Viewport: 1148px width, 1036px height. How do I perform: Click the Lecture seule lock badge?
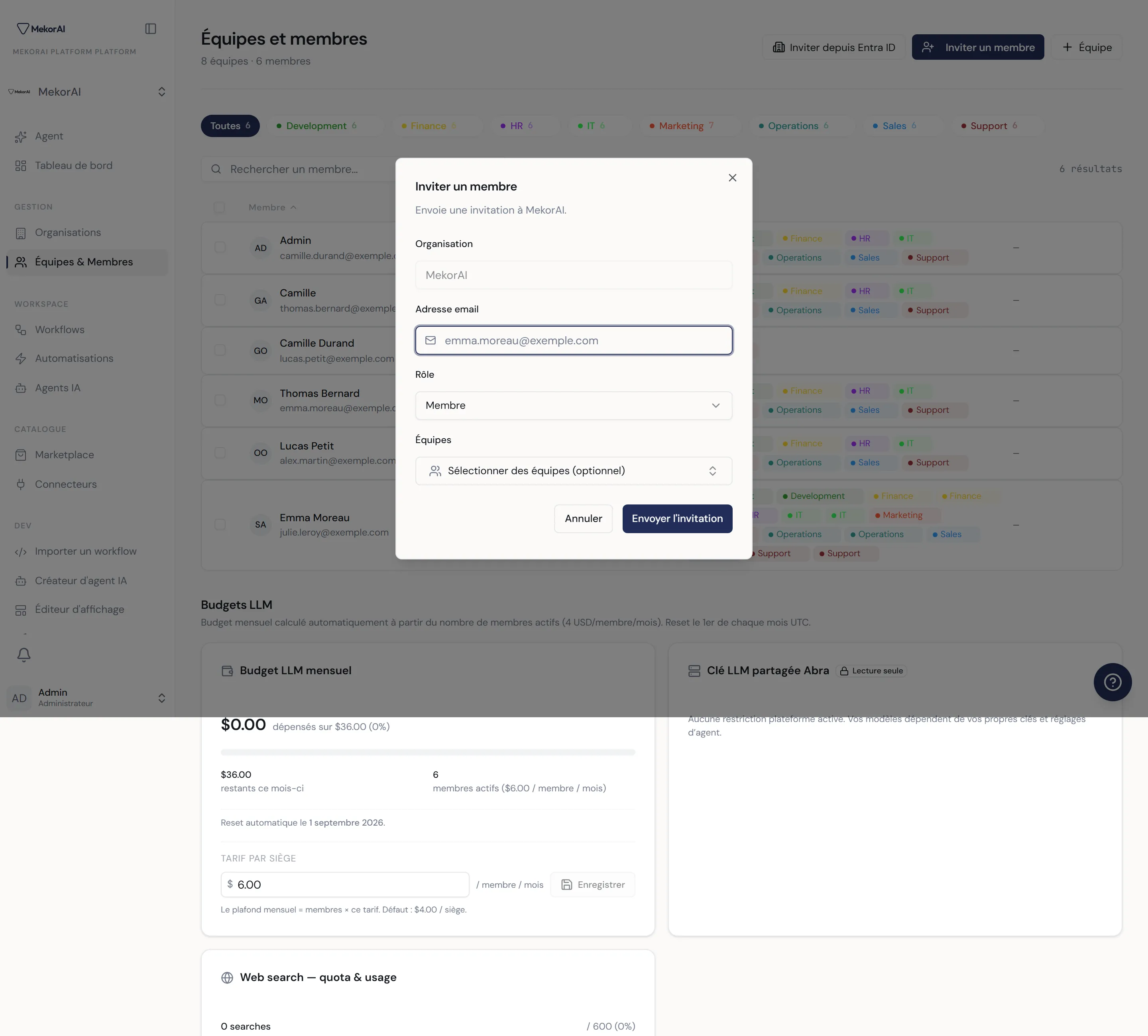click(871, 671)
